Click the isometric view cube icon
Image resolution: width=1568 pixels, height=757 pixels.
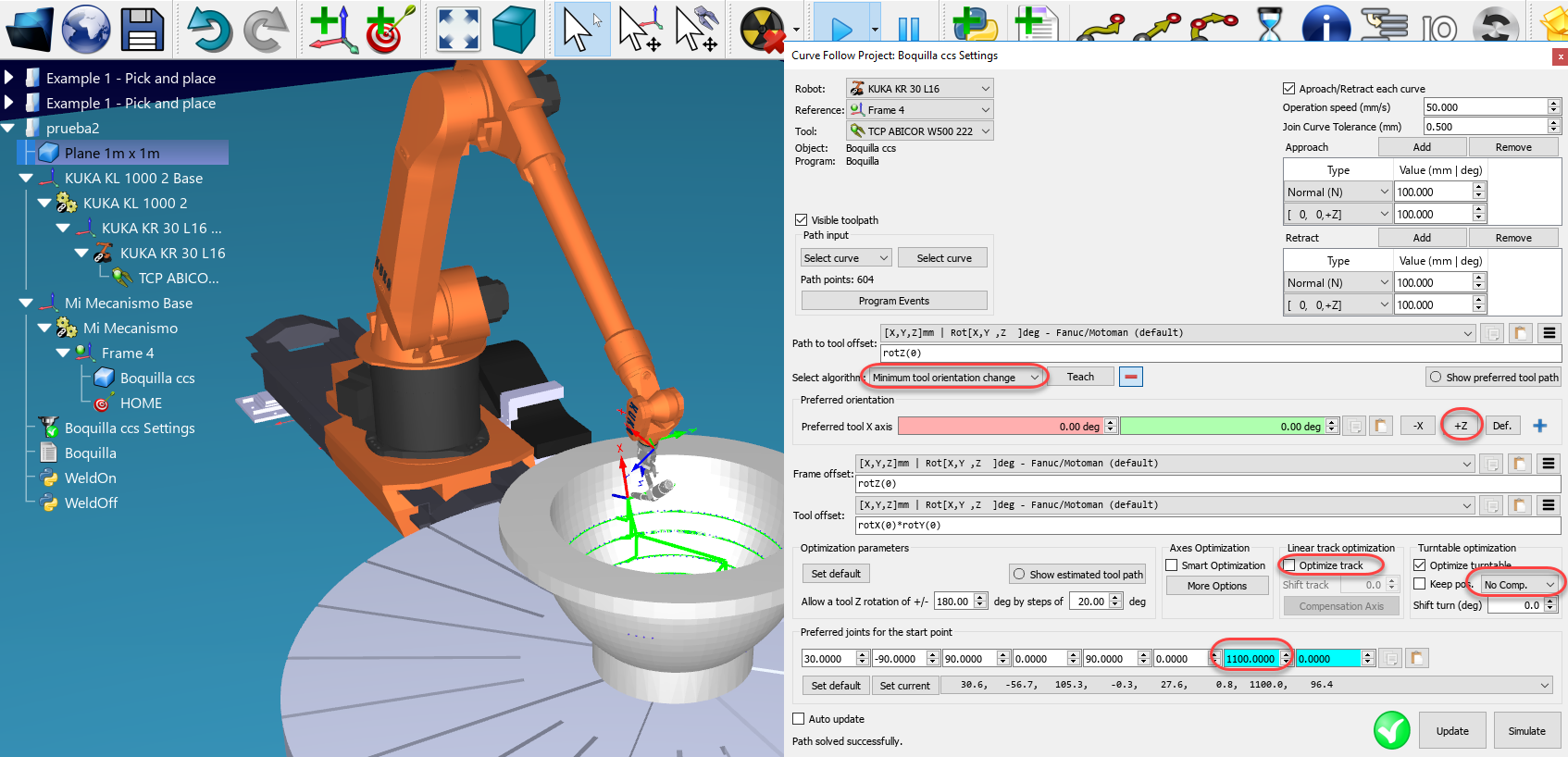514,29
